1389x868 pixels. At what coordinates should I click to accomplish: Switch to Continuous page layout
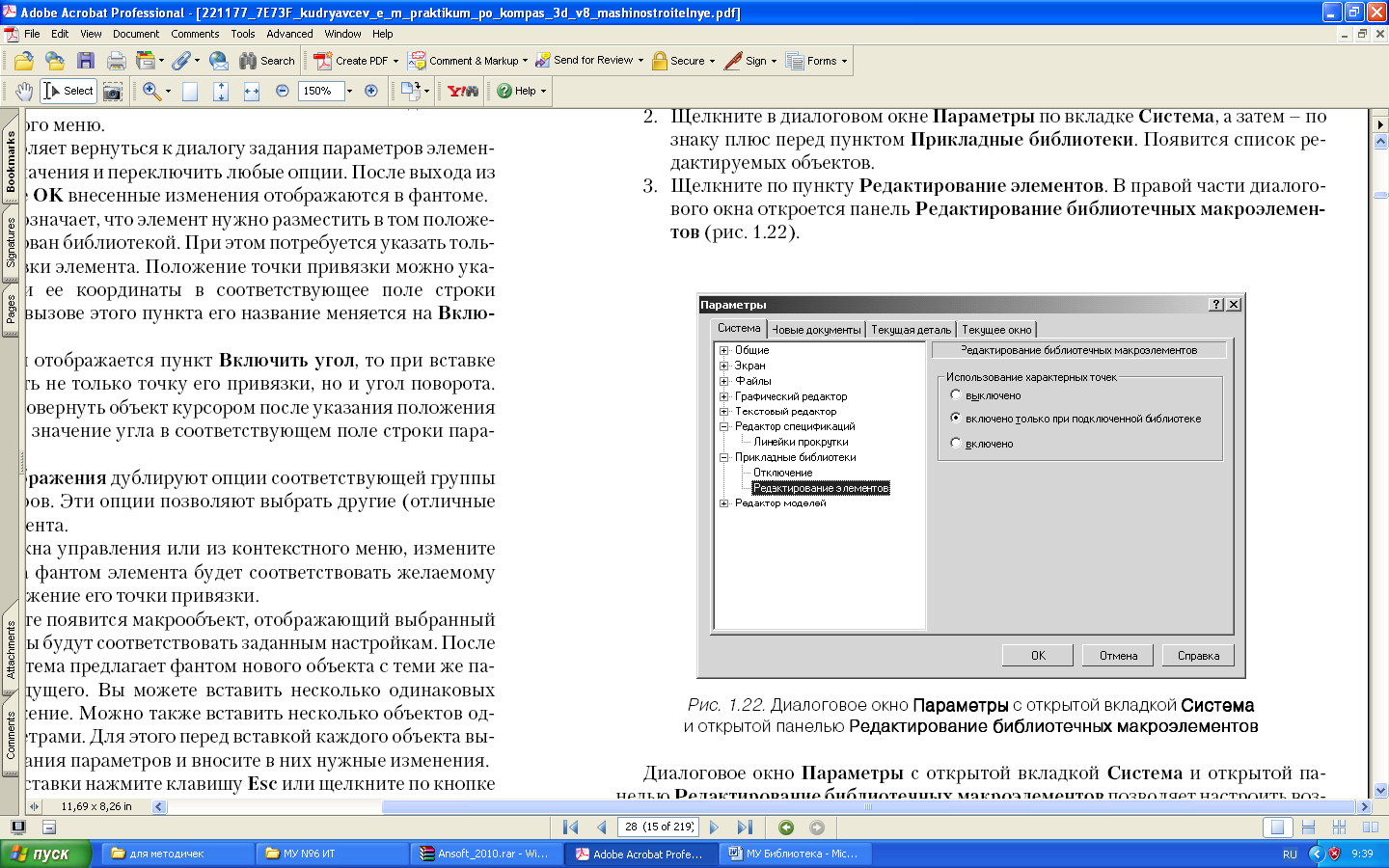click(x=1308, y=827)
